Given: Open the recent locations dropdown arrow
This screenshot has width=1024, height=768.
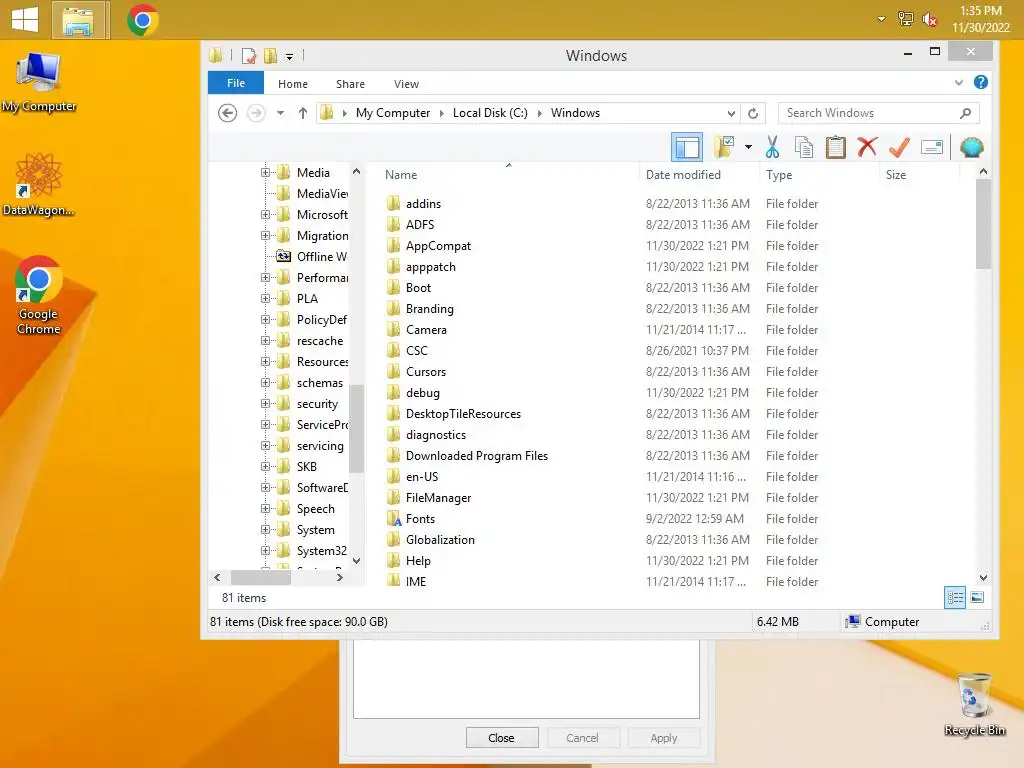Looking at the screenshot, I should click(280, 113).
